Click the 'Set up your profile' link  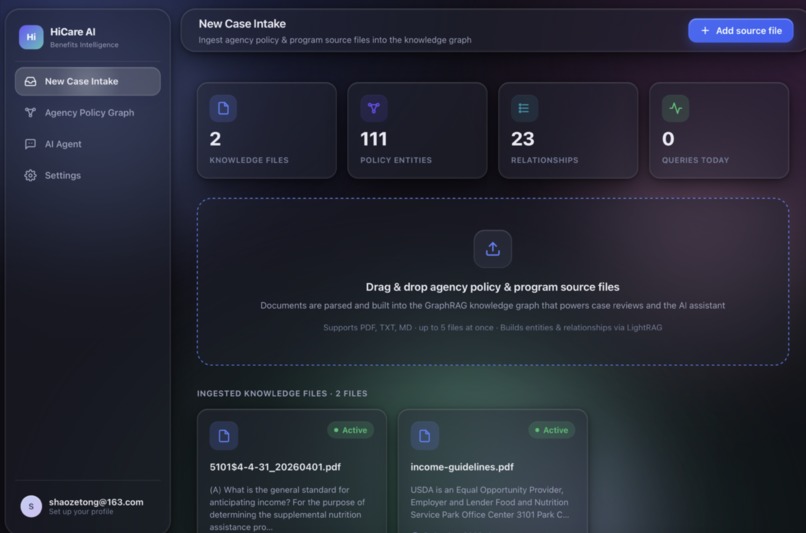(81, 512)
